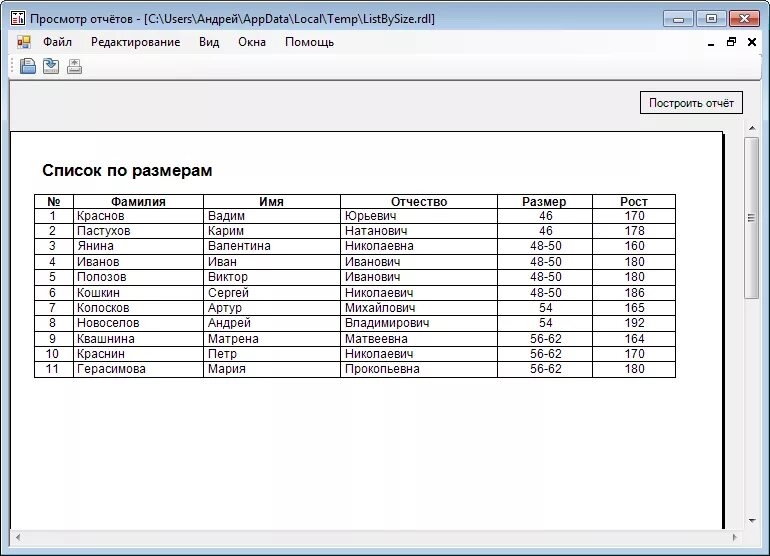Viewport: 770px width, 556px height.
Task: Select the surname cell Янина
Action: coord(138,246)
